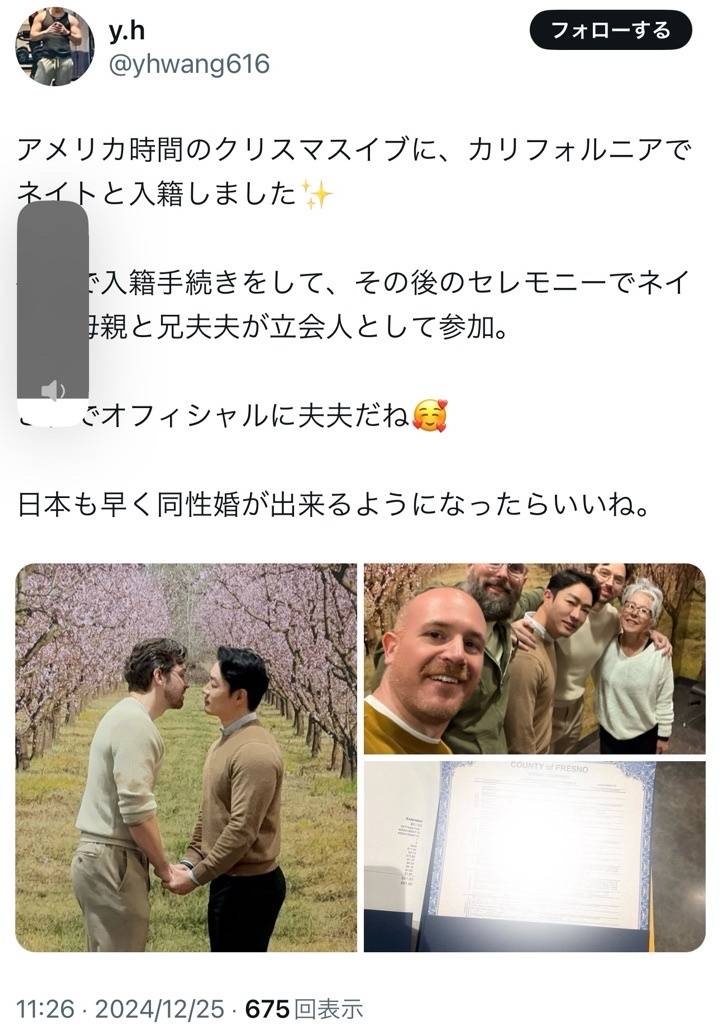The image size is (721, 1024).
Task: Click the 11:26 post timestamp
Action: coord(44,1008)
